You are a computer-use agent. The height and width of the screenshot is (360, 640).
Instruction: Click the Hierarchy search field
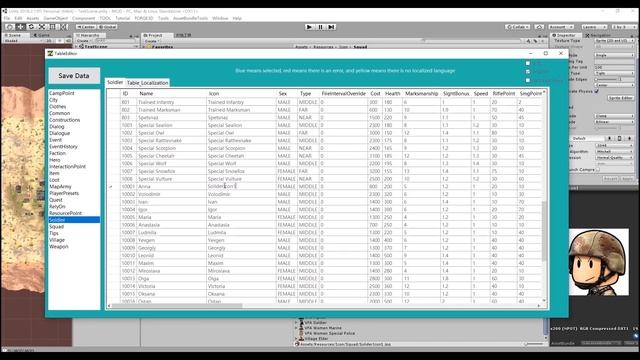(x=116, y=41)
